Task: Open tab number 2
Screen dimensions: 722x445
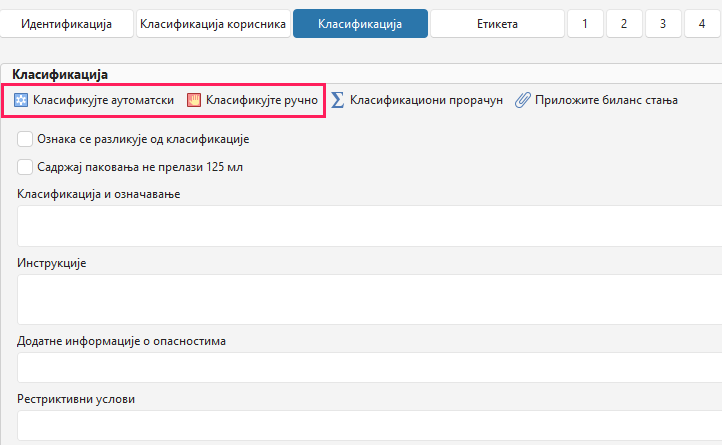Action: point(624,23)
